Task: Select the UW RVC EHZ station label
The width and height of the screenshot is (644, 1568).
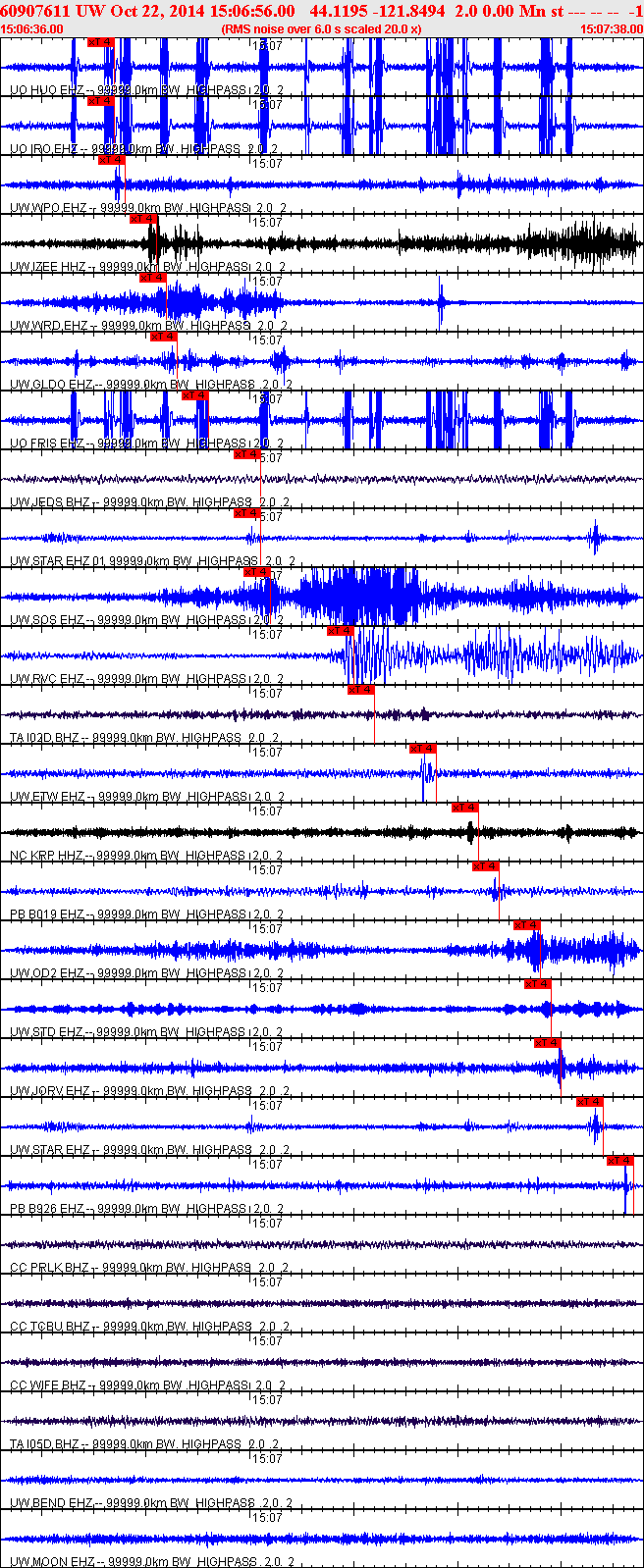Action: (x=146, y=679)
